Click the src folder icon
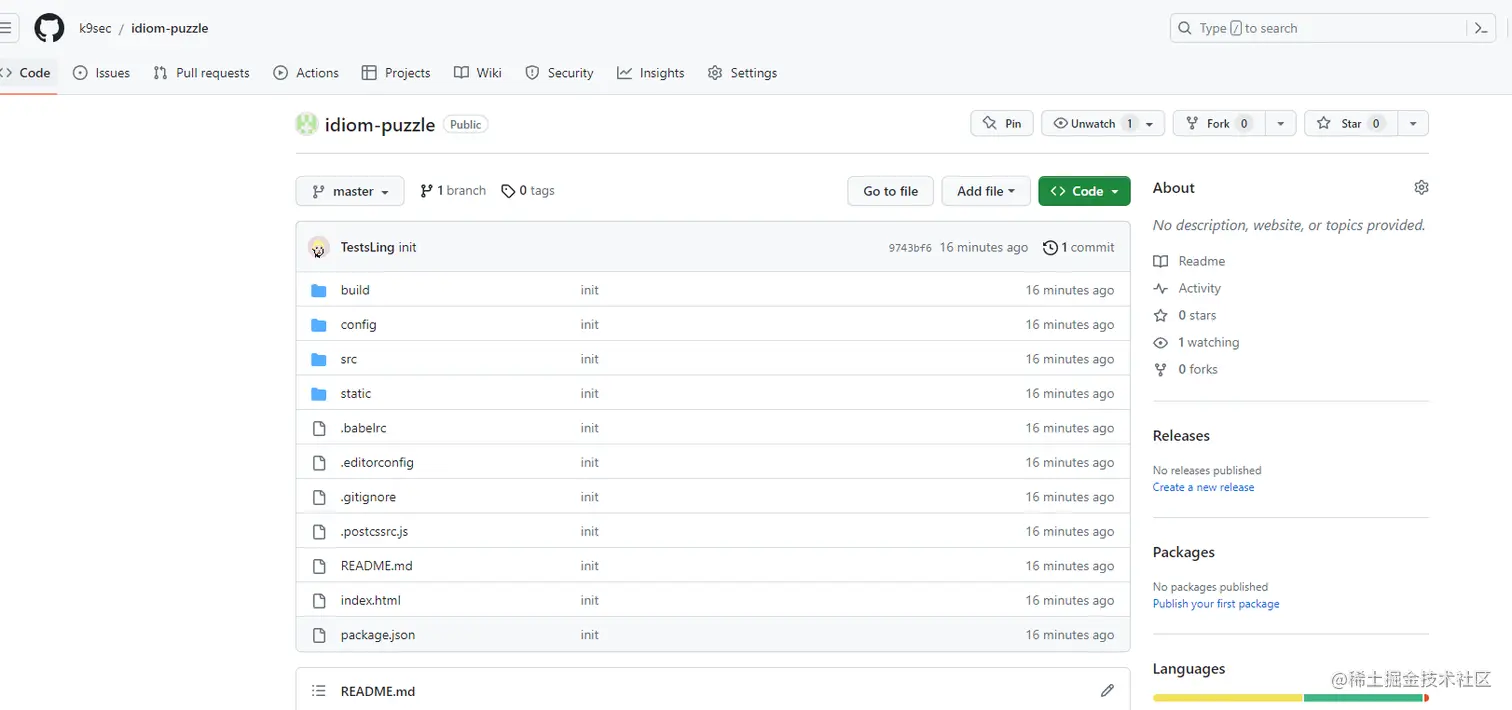Screen dimensions: 1512x710 pos(319,359)
